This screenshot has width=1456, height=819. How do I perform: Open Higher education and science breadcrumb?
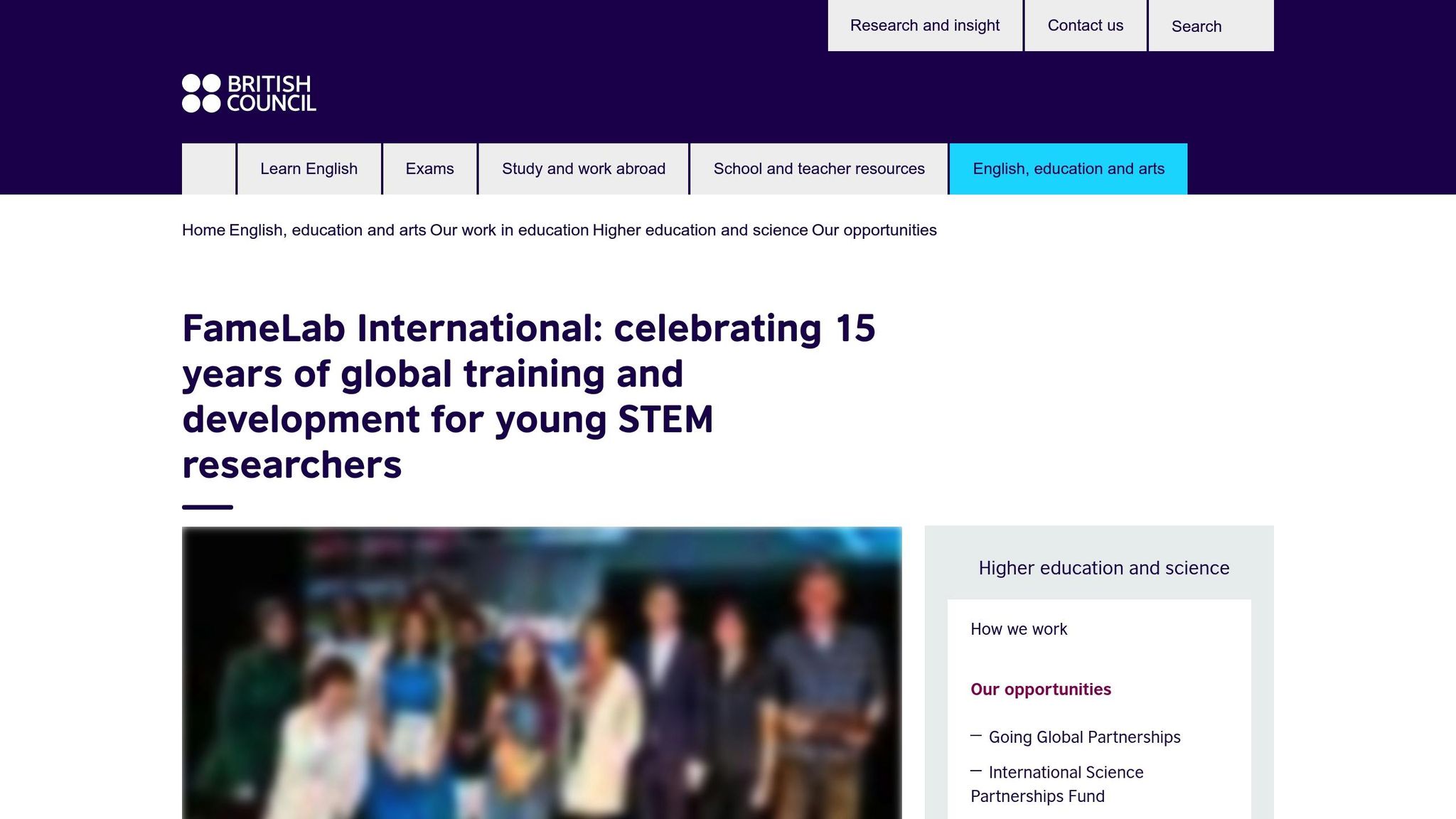click(x=700, y=230)
